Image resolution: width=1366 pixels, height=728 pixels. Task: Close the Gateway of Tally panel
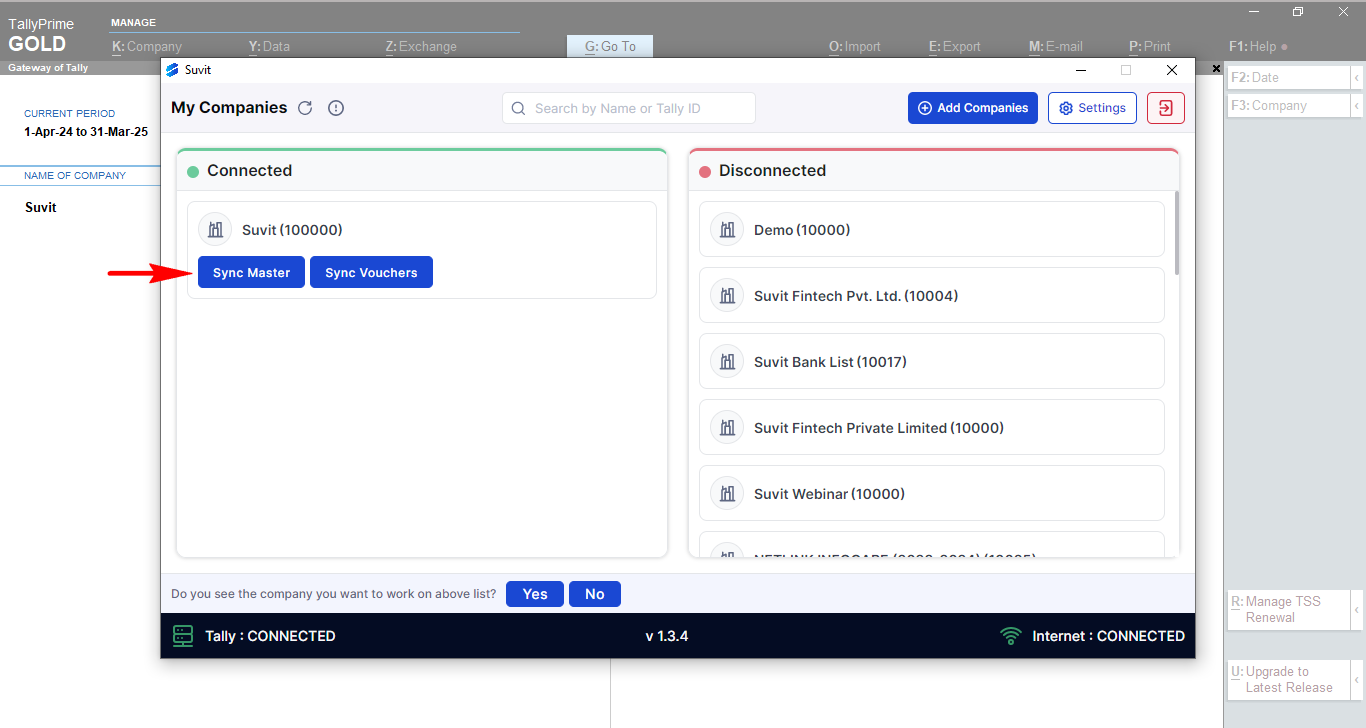(x=1216, y=68)
